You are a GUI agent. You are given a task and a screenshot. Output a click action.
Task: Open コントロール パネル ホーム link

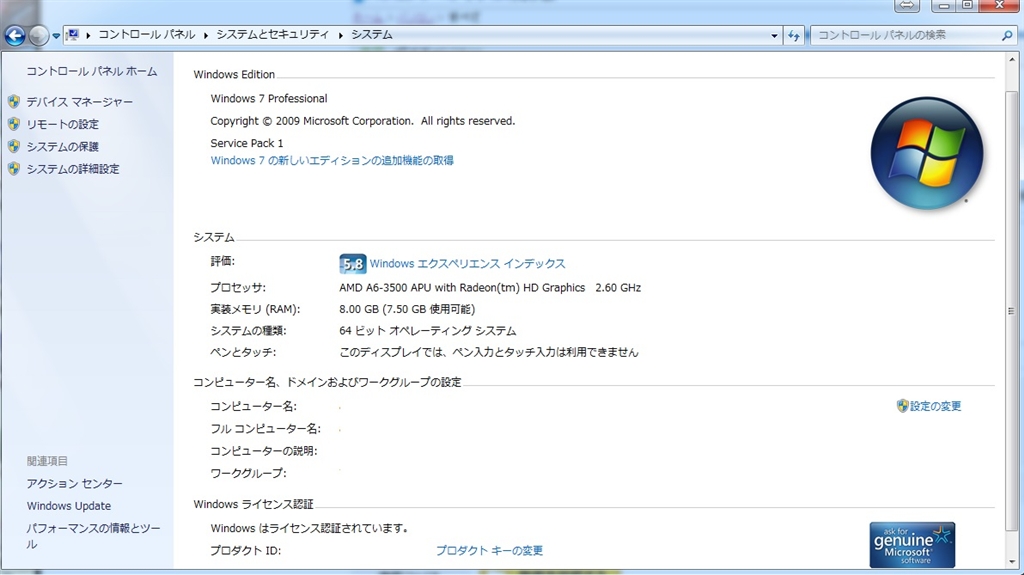tap(91, 72)
